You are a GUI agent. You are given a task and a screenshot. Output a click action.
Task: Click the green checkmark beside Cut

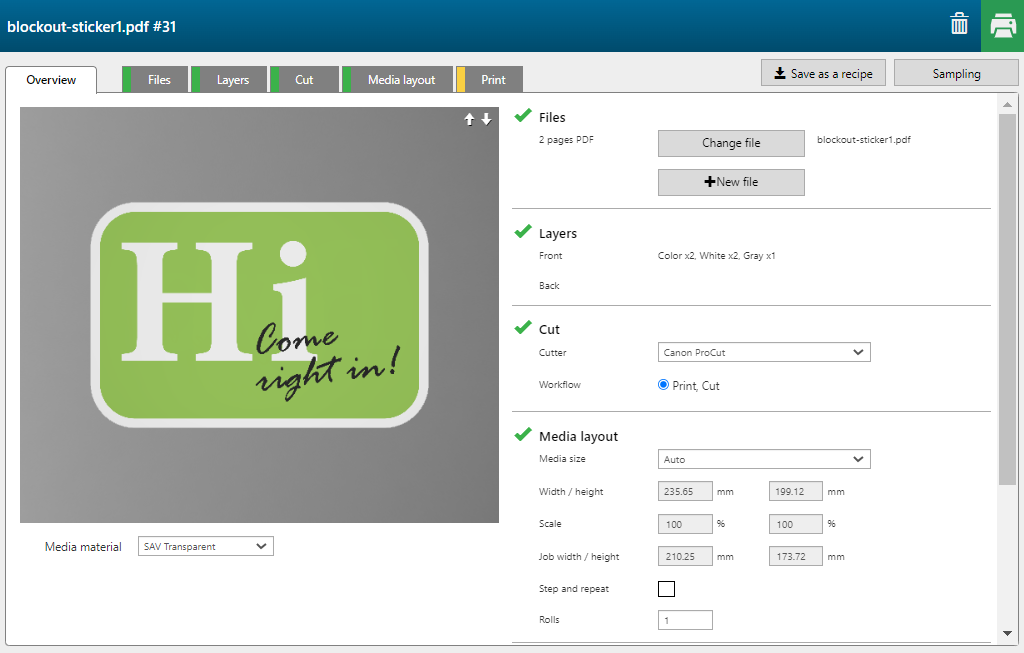click(522, 328)
